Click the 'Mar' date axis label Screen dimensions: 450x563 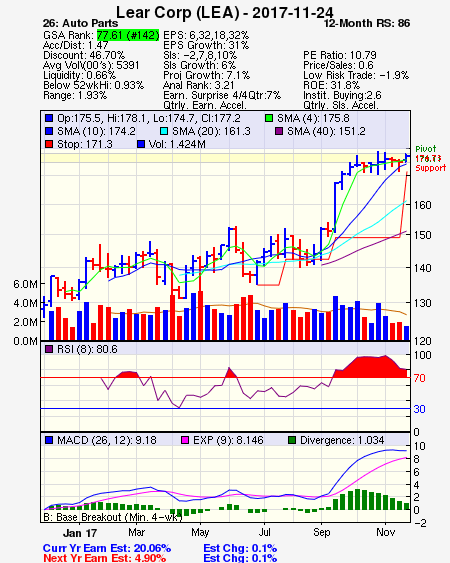(136, 532)
